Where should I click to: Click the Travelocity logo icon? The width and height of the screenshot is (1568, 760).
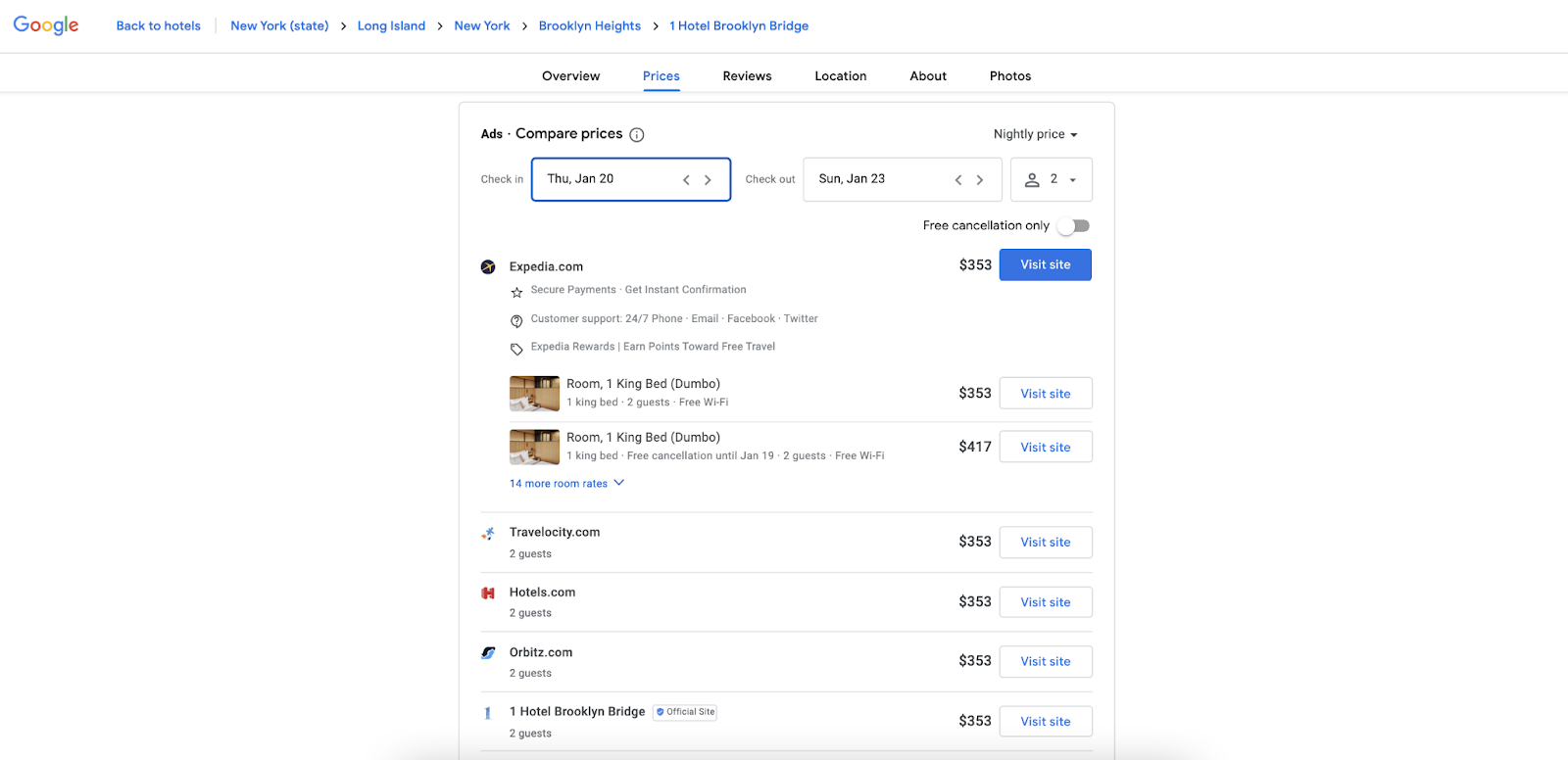[488, 534]
